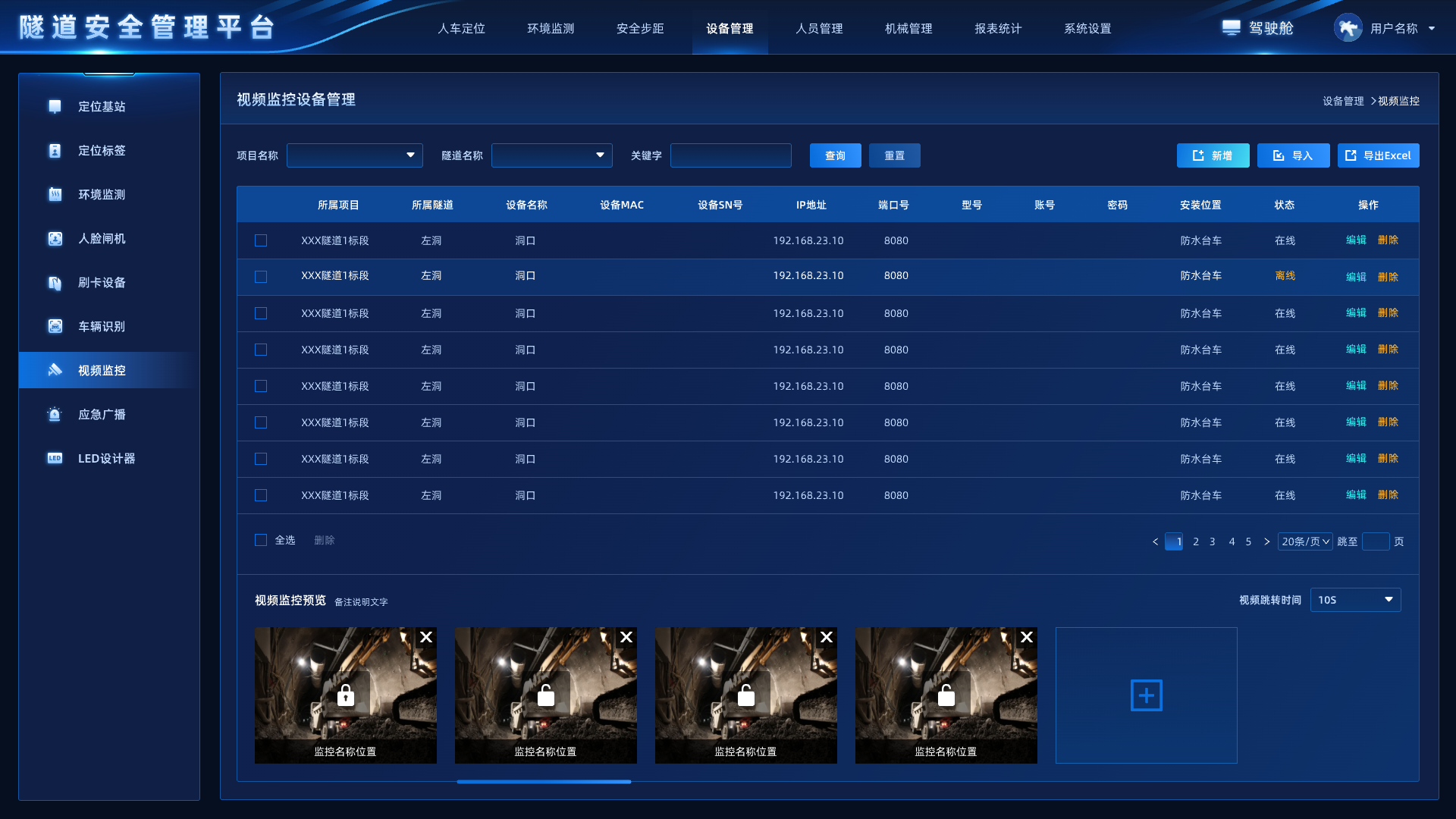
Task: Expand the 项目名称 dropdown
Action: coord(355,155)
